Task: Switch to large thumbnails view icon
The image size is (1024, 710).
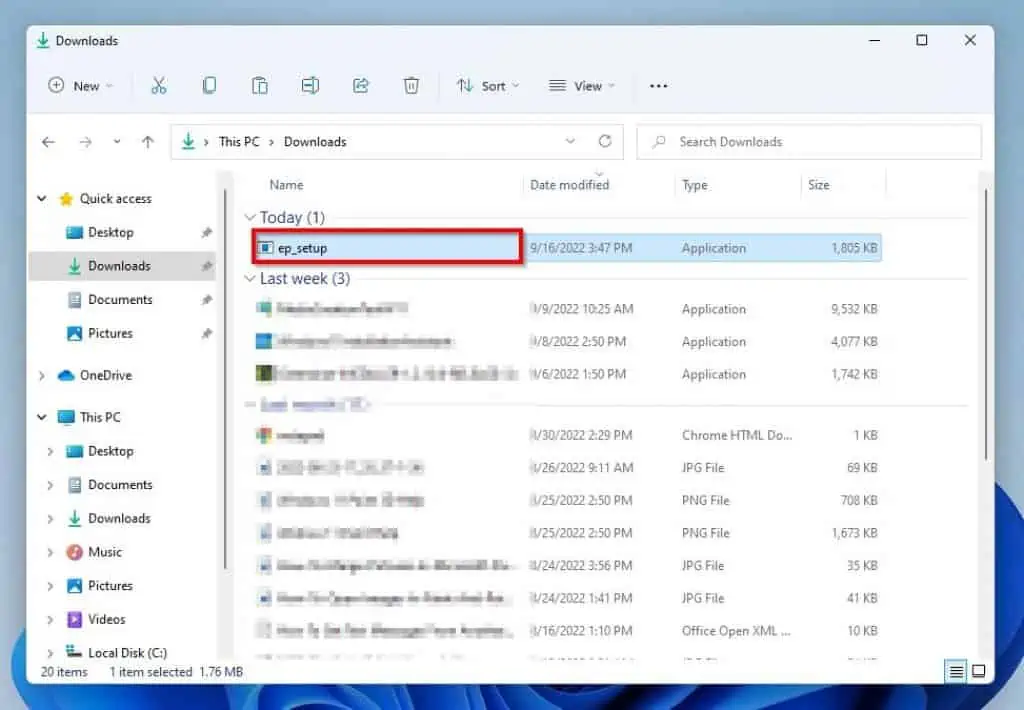Action: point(979,671)
